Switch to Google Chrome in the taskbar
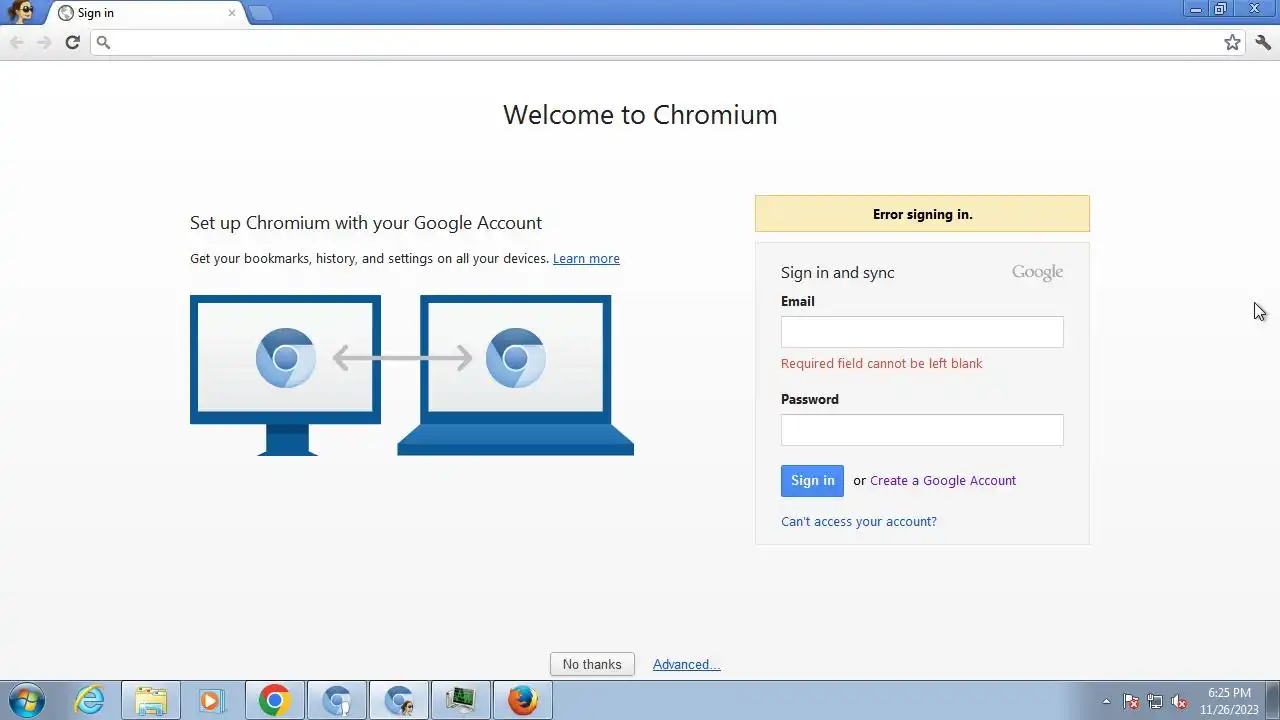This screenshot has width=1280, height=720. (274, 700)
